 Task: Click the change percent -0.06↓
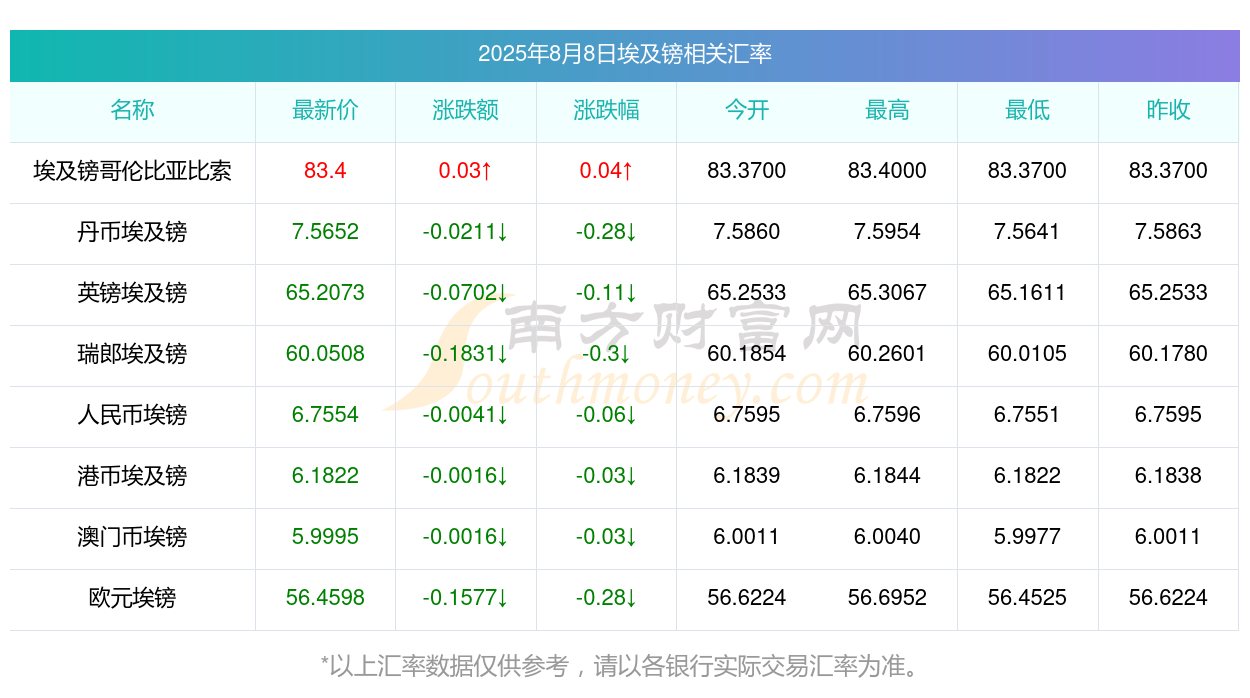point(606,415)
